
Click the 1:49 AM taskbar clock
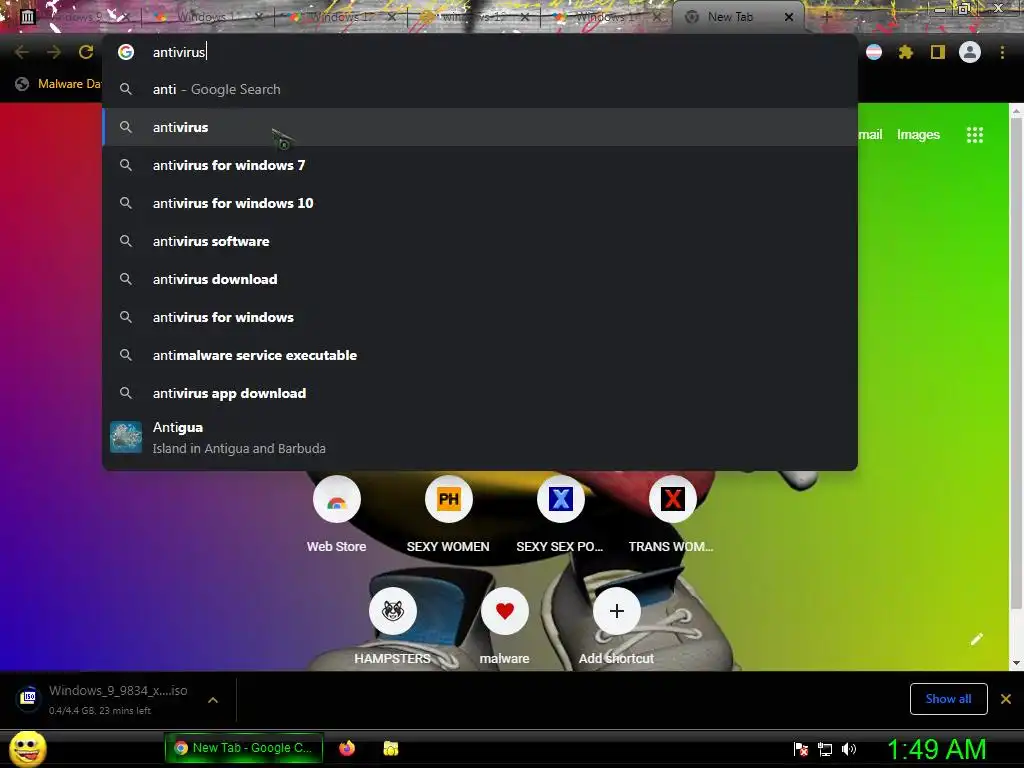[x=936, y=749]
